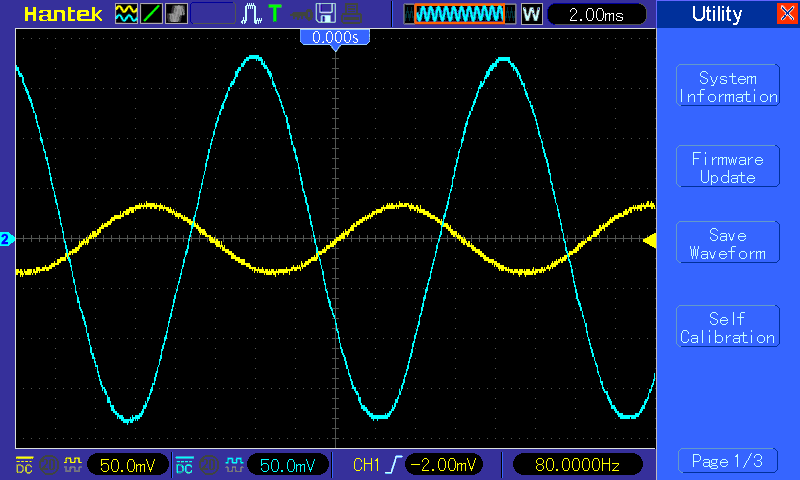Viewport: 800px width, 480px height.
Task: Click the Hantek logo
Action: (63, 14)
